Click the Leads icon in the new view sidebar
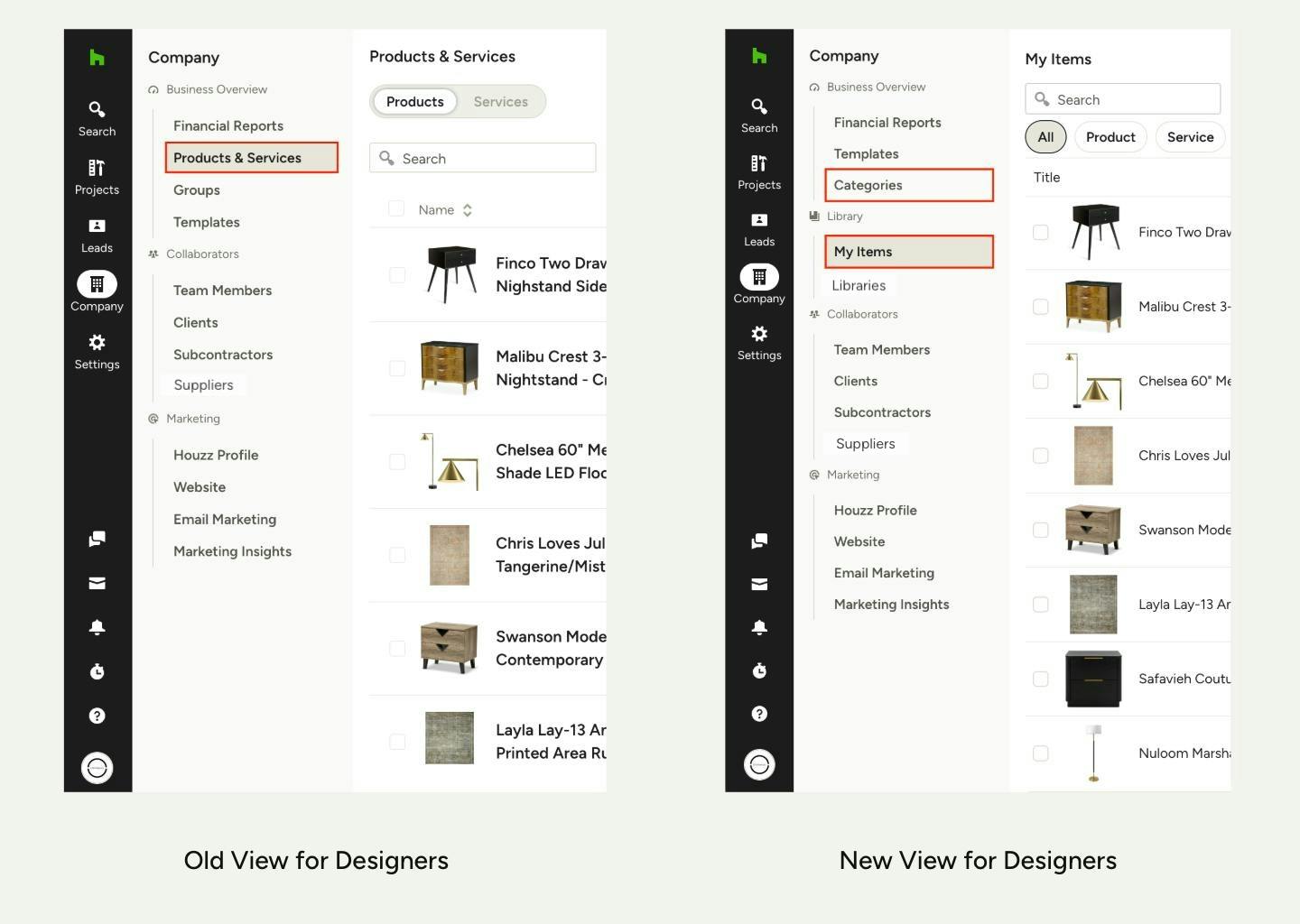This screenshot has height=924, width=1300. pyautogui.click(x=759, y=220)
